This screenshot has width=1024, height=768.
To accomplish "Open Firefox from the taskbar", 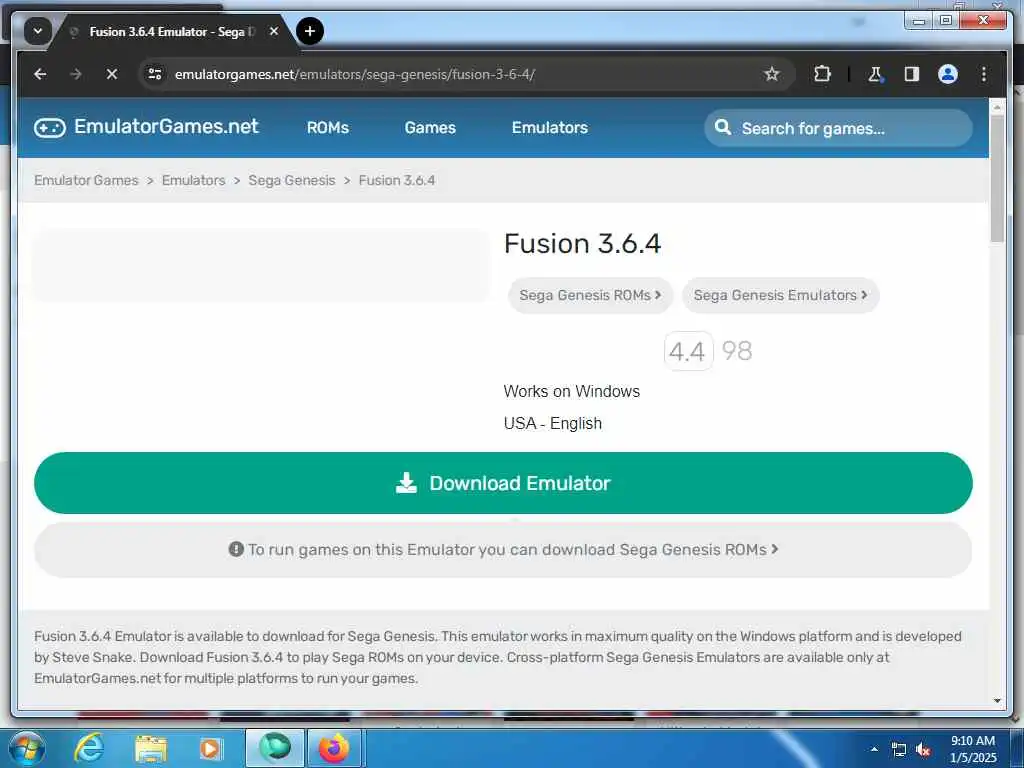I will tap(334, 748).
